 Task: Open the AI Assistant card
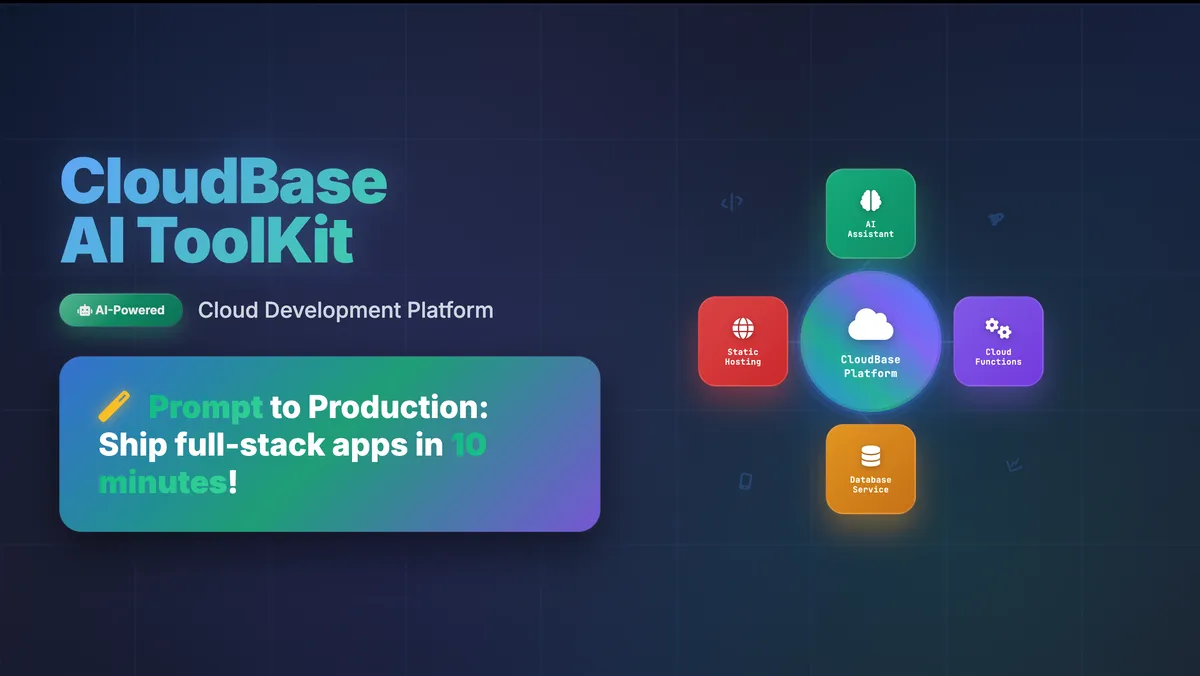pos(870,213)
